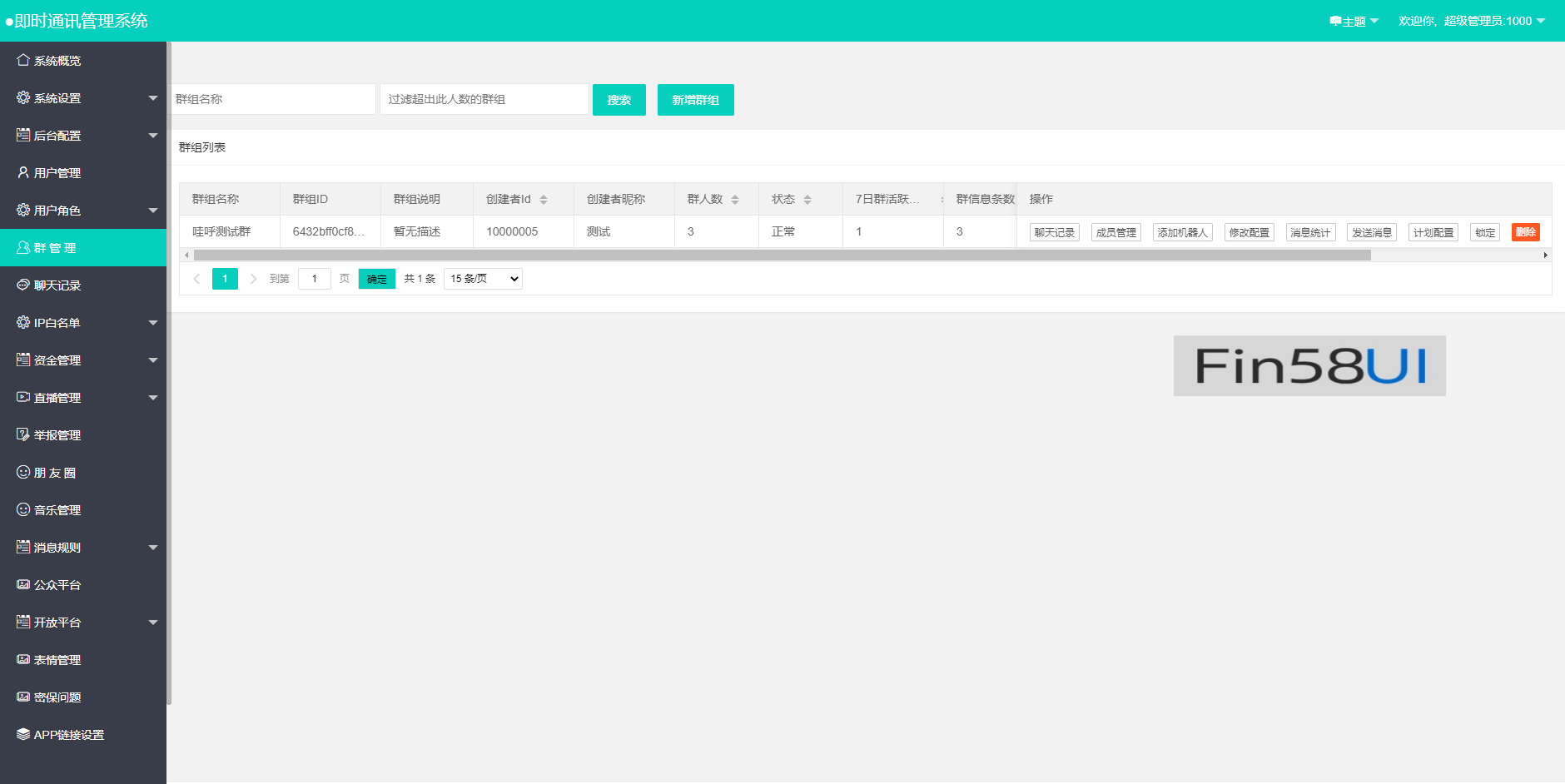1565x784 pixels.
Task: Open the 主题 theme dropdown in header
Action: pos(1354,21)
